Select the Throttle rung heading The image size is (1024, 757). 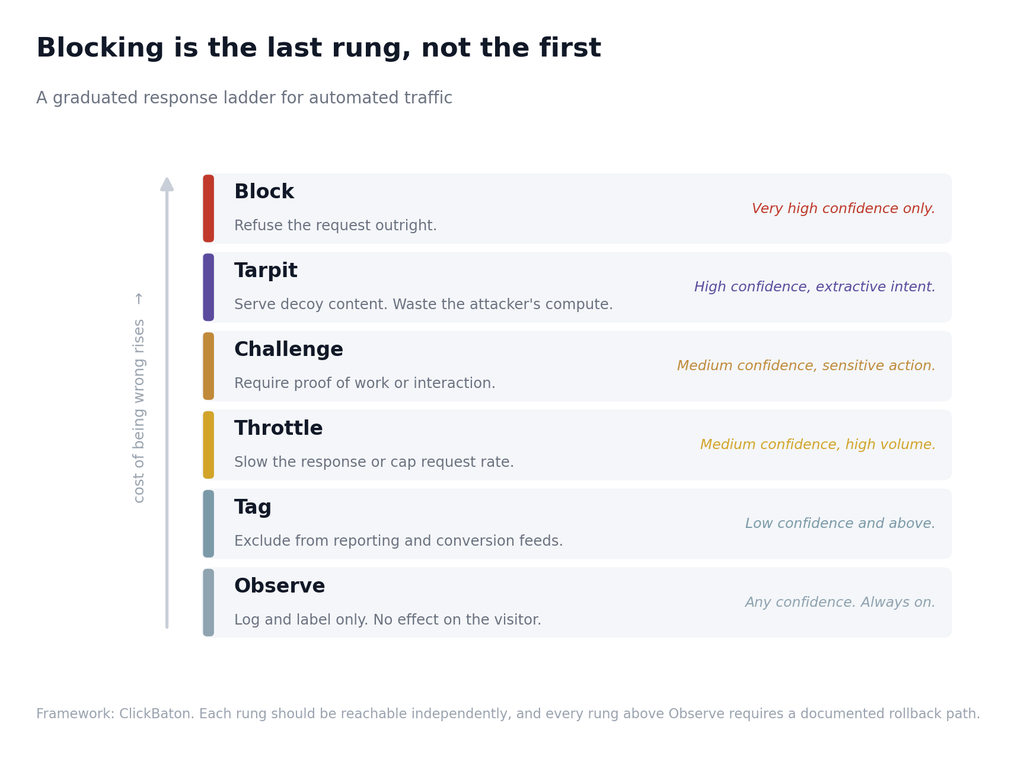coord(278,428)
